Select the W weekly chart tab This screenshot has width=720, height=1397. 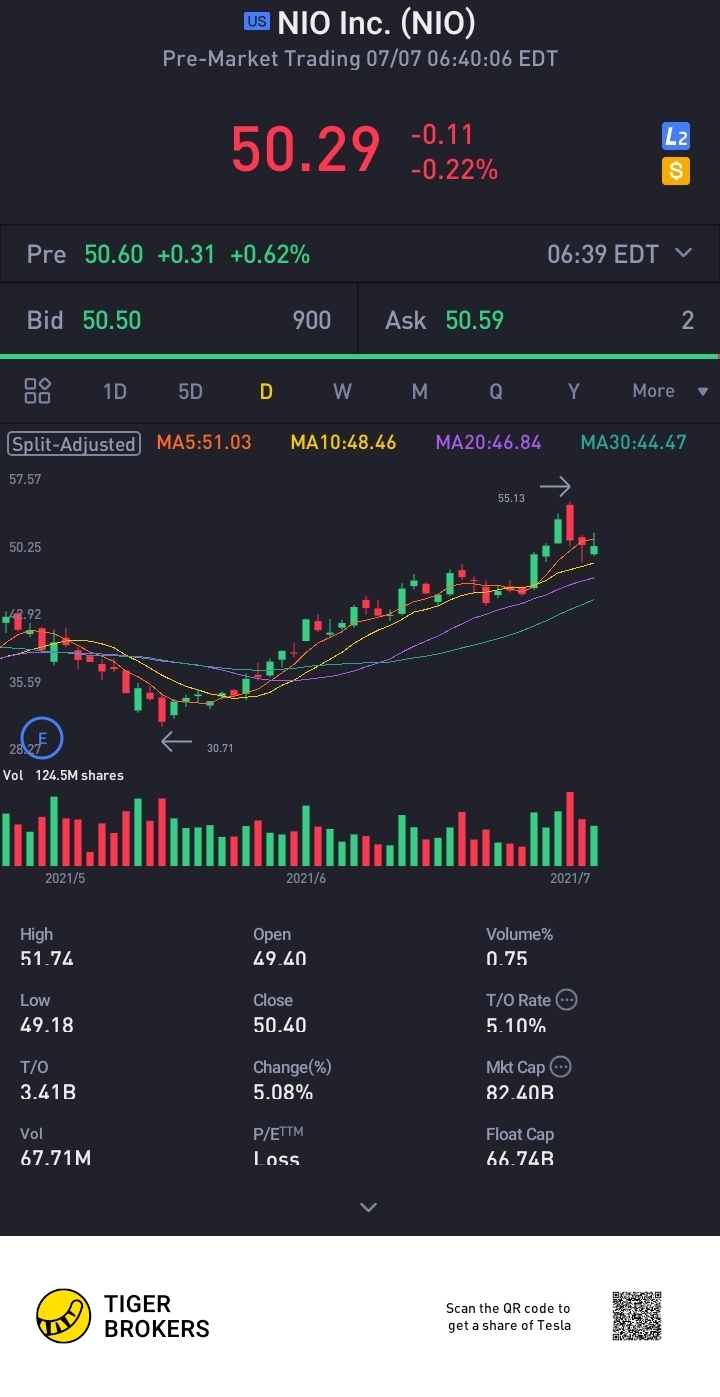pos(342,391)
